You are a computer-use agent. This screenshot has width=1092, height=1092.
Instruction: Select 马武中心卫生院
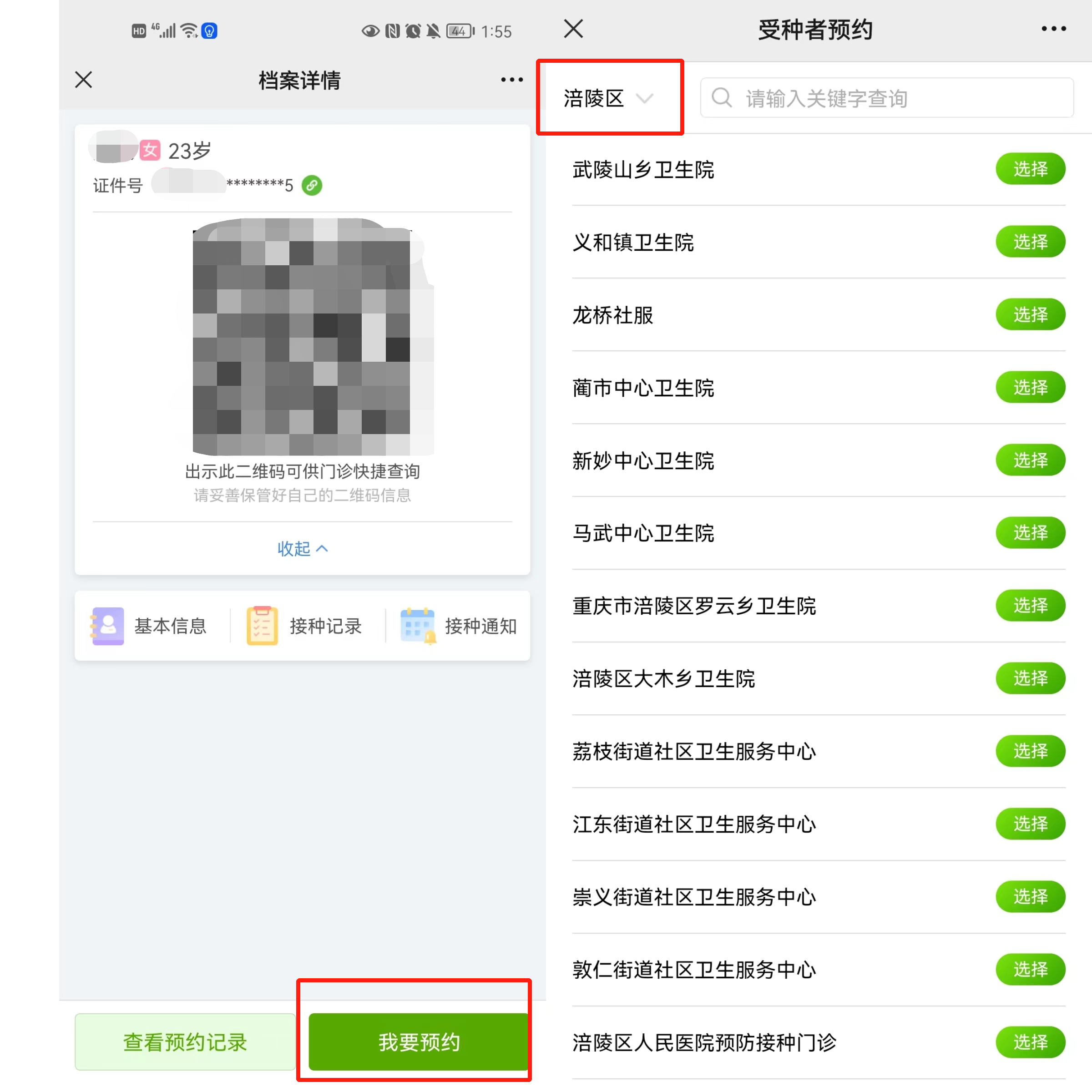coord(1030,532)
